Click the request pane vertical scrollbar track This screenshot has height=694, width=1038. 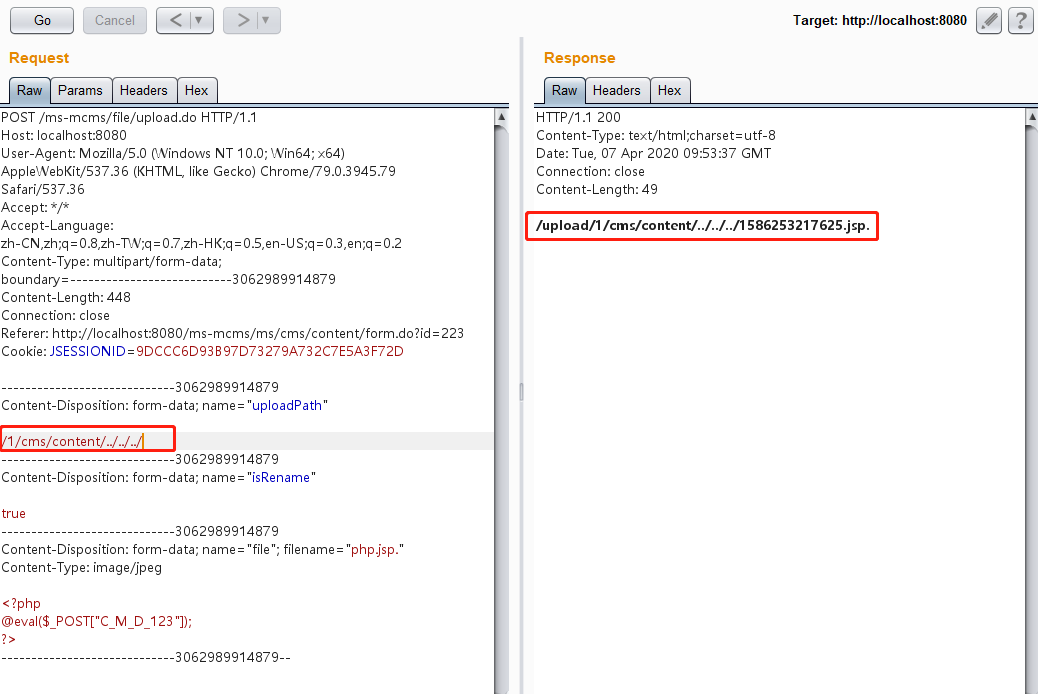click(x=501, y=411)
